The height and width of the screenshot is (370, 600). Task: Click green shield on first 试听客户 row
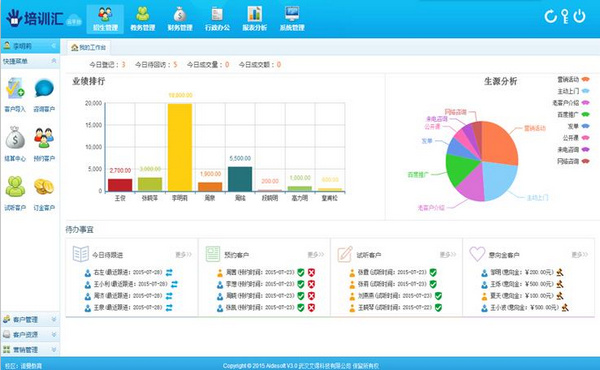click(433, 272)
